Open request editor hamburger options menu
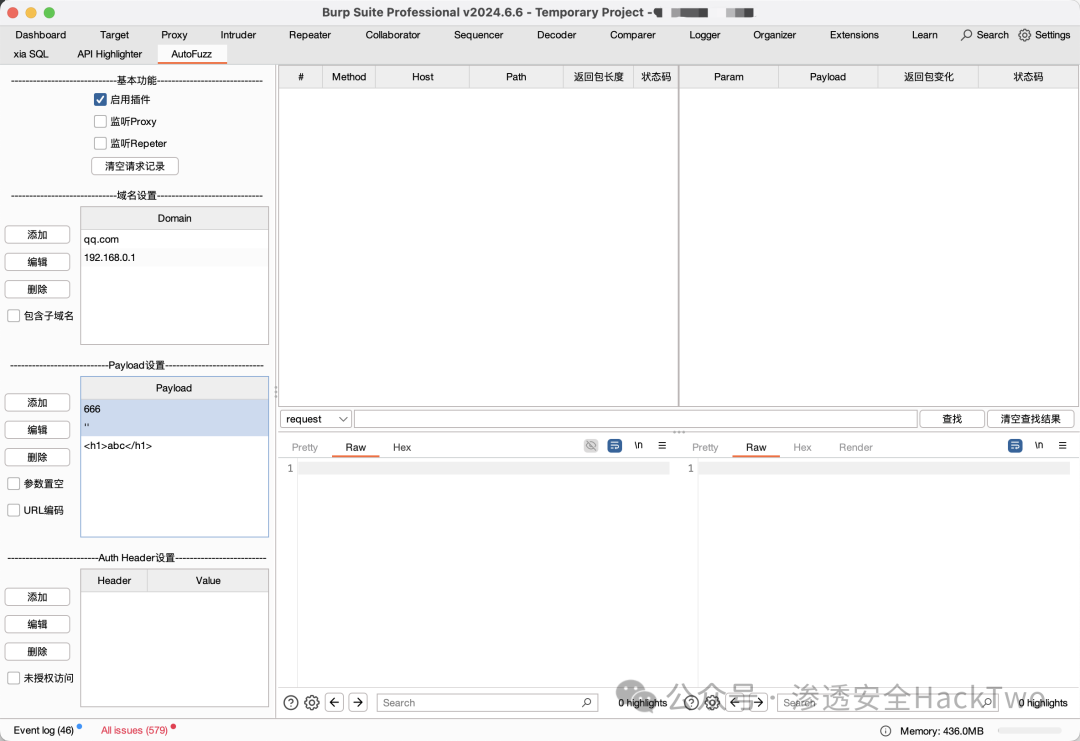The image size is (1080, 741). (x=662, y=446)
